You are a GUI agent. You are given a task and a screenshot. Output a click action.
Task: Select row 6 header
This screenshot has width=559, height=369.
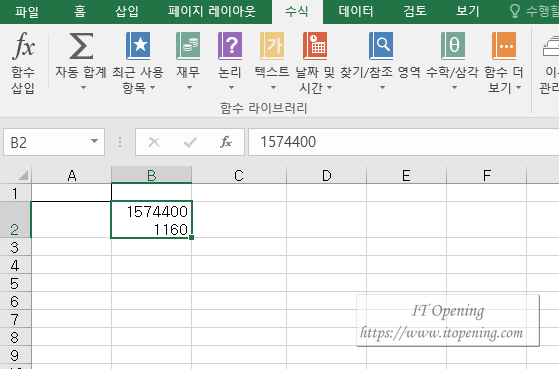pos(15,301)
